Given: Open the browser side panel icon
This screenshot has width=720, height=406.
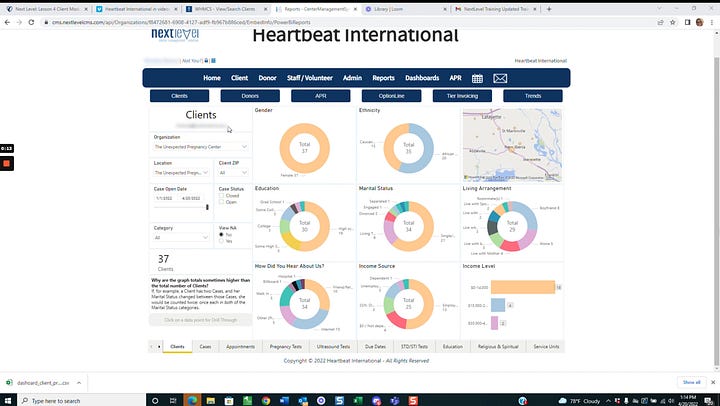Looking at the screenshot, I should coord(687,22).
